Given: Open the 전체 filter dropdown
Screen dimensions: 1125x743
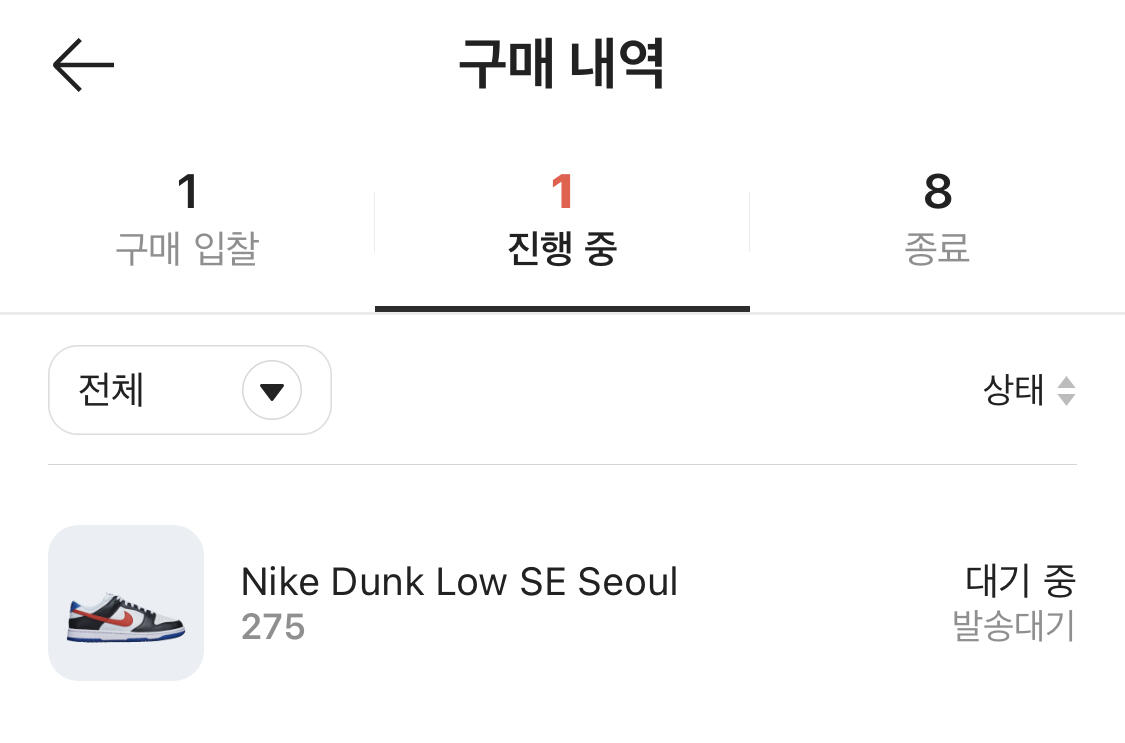Looking at the screenshot, I should [189, 390].
